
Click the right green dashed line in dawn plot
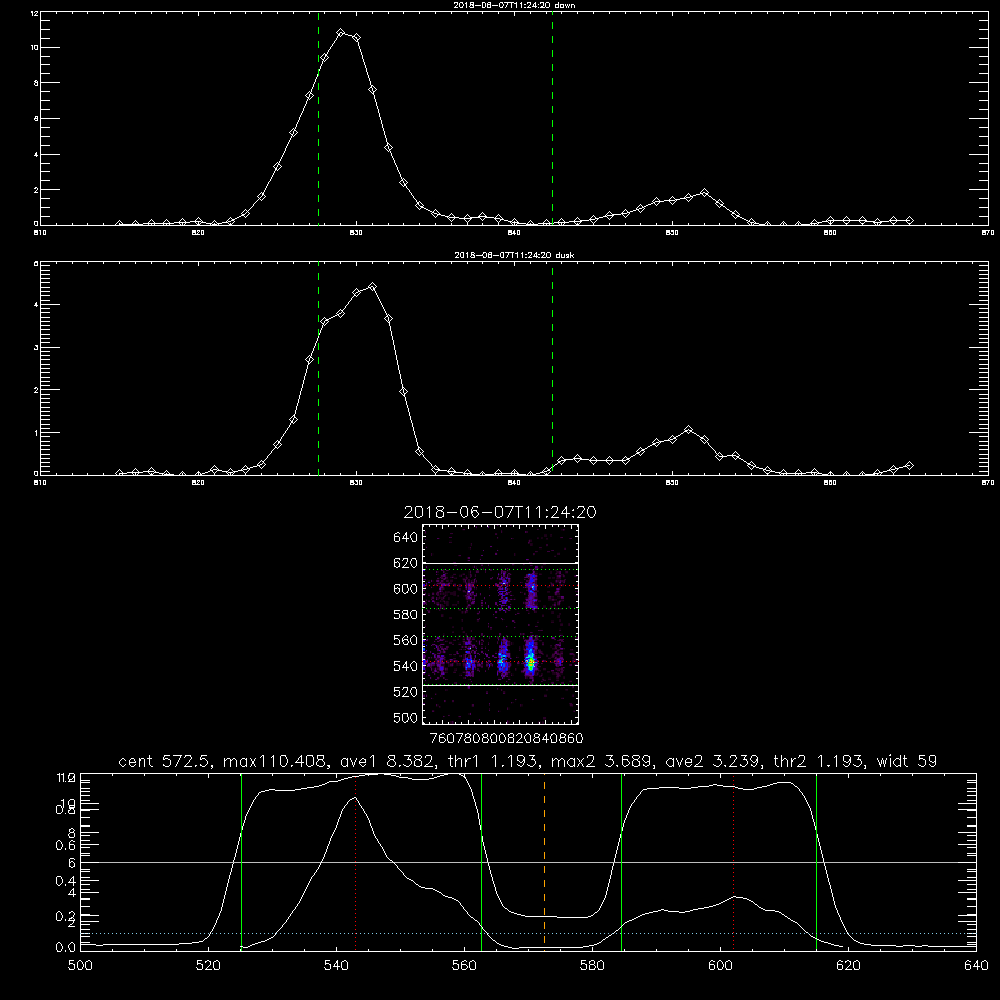point(552,118)
